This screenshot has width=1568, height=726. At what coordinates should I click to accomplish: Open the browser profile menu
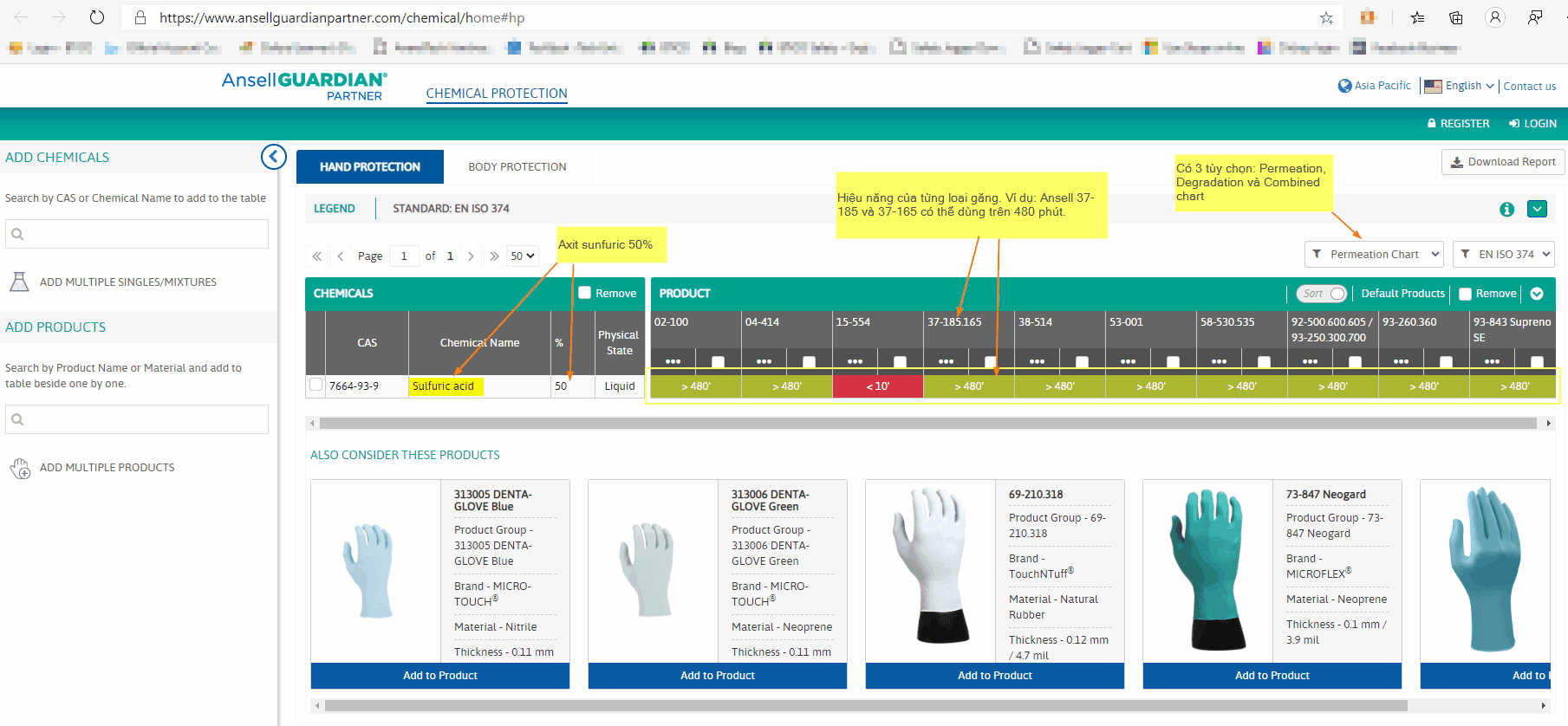click(1495, 17)
